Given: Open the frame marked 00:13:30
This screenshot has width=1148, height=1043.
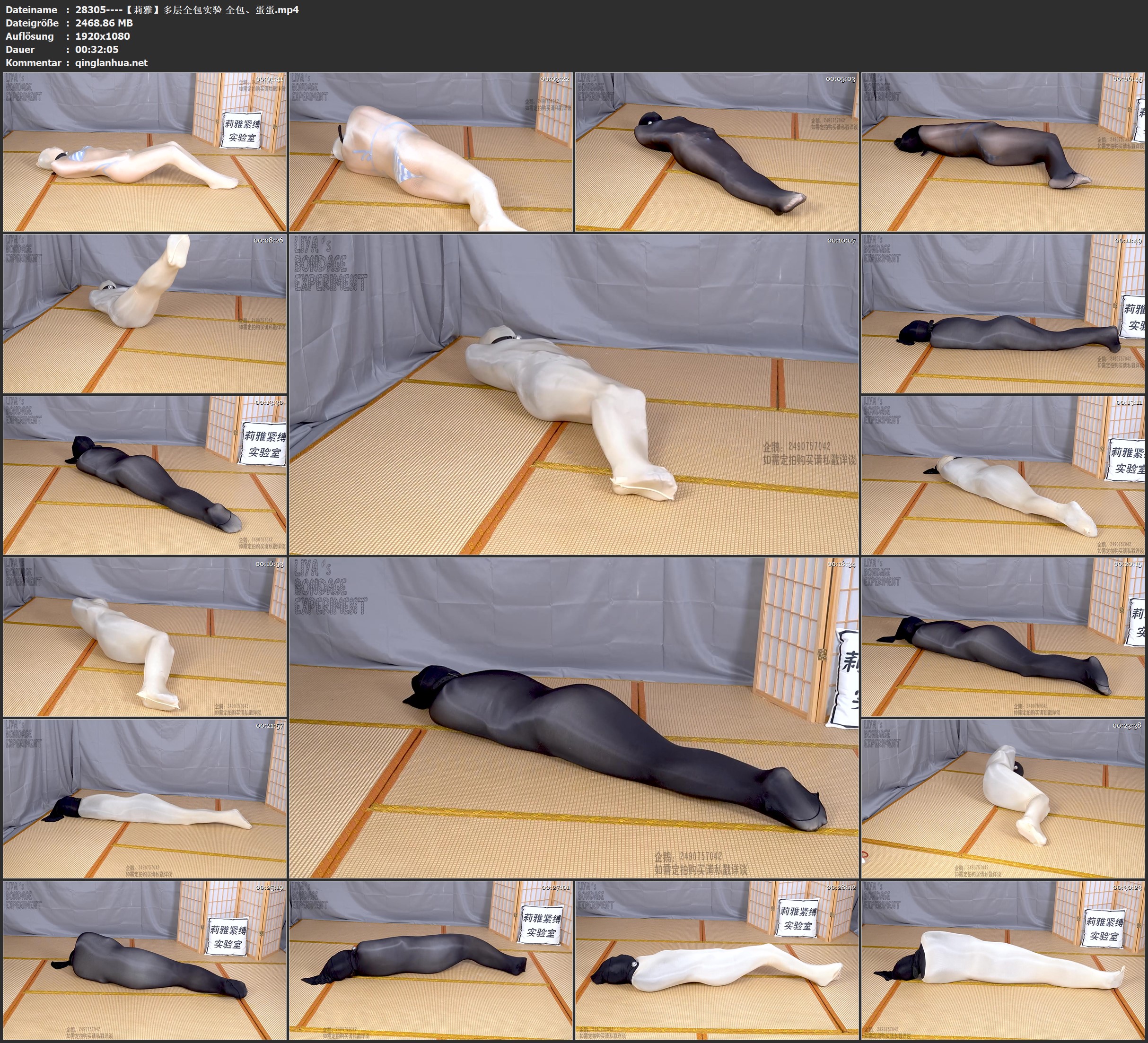Looking at the screenshot, I should (x=145, y=475).
